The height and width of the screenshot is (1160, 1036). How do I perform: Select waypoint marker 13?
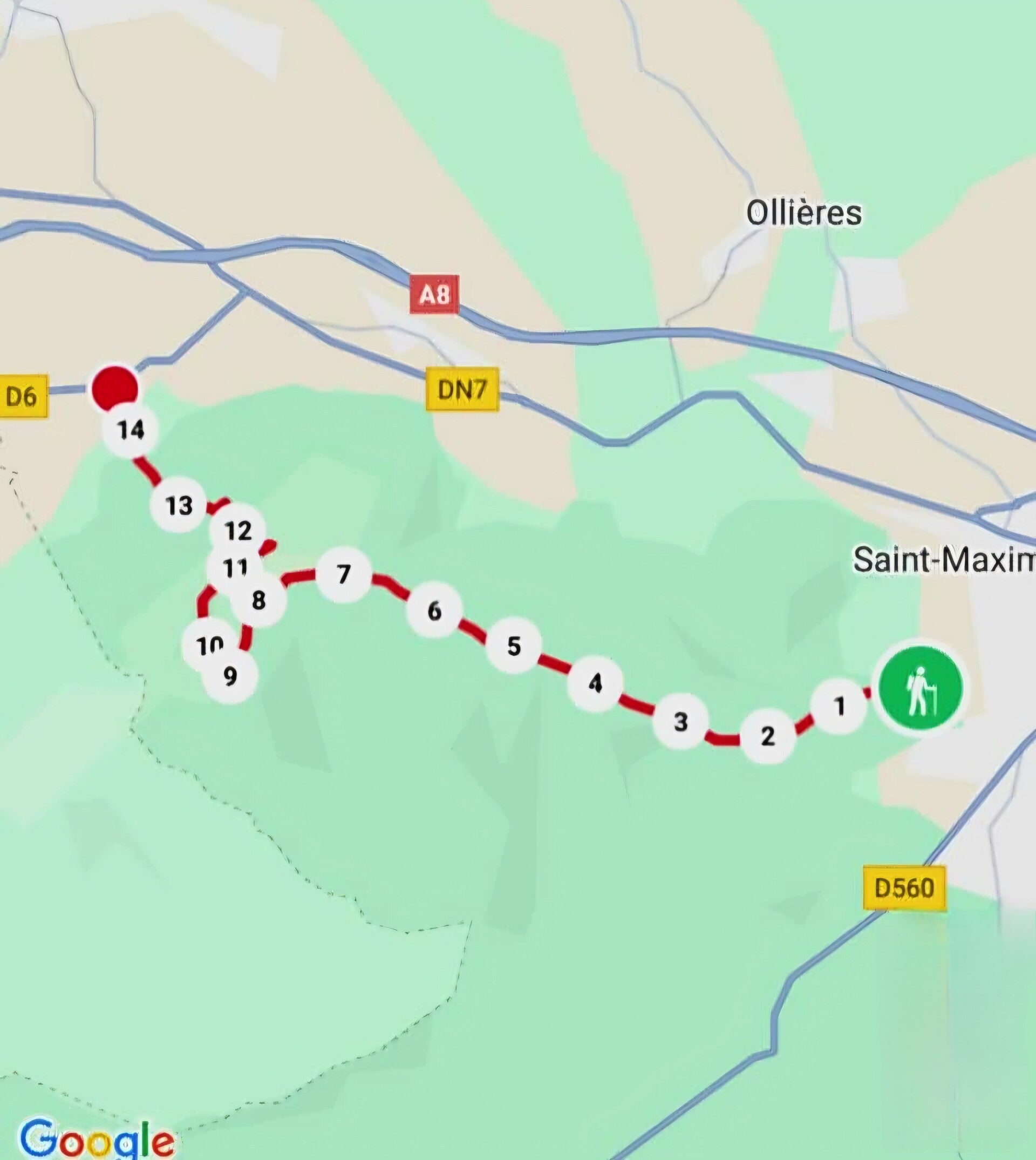click(x=179, y=505)
